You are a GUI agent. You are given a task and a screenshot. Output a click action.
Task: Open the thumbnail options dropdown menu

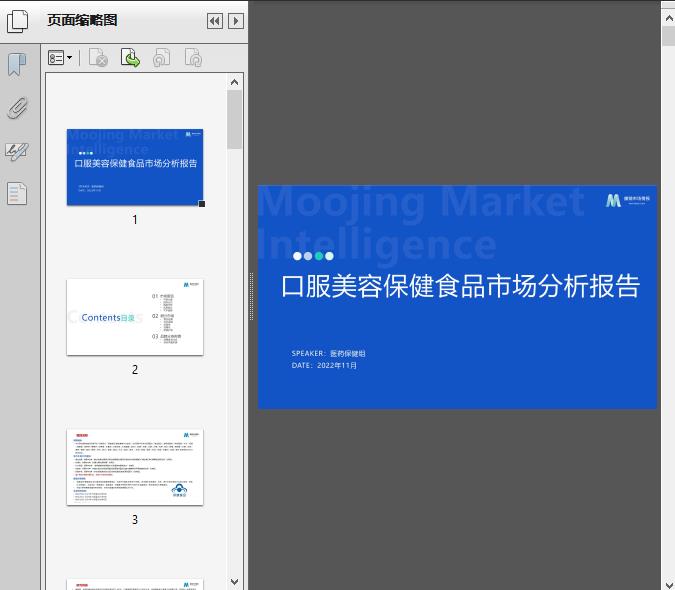pos(60,58)
